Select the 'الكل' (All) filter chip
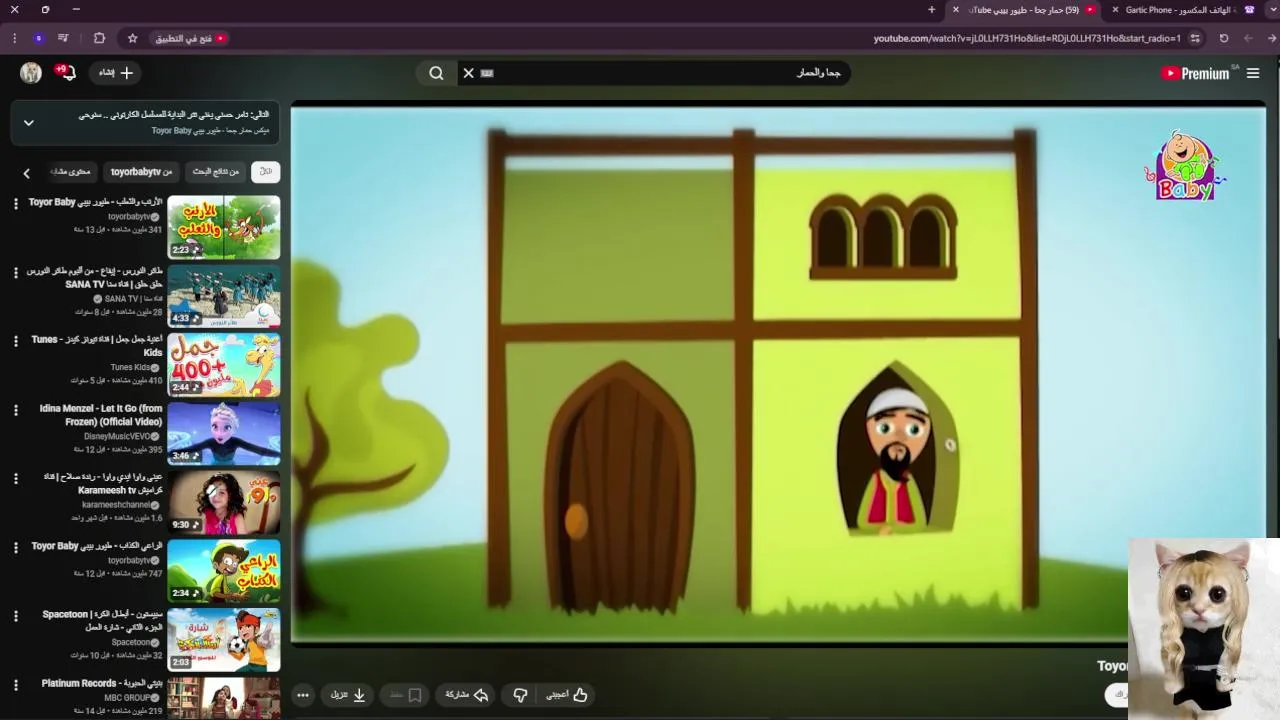This screenshot has height=720, width=1280. pos(266,172)
